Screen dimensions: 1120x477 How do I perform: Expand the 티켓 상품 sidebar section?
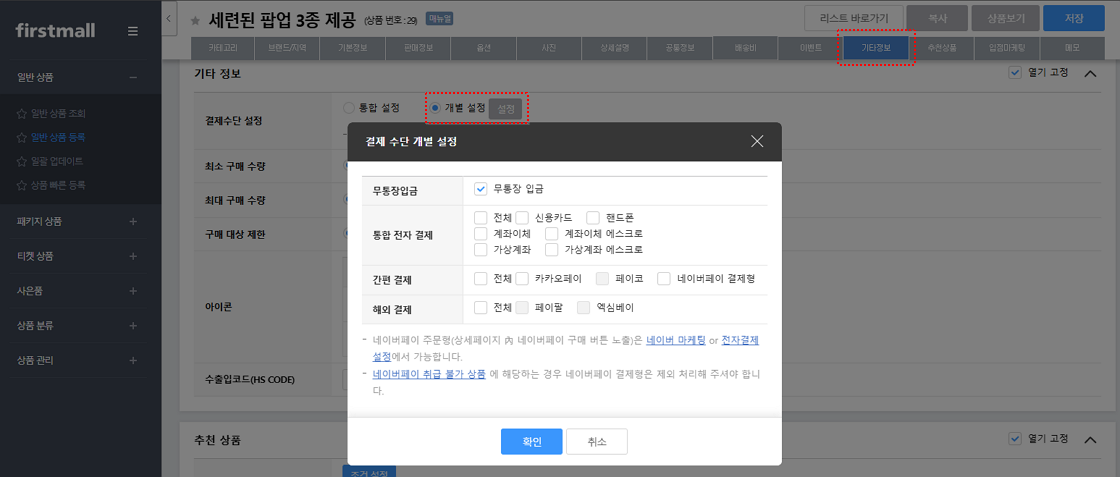coord(133,256)
